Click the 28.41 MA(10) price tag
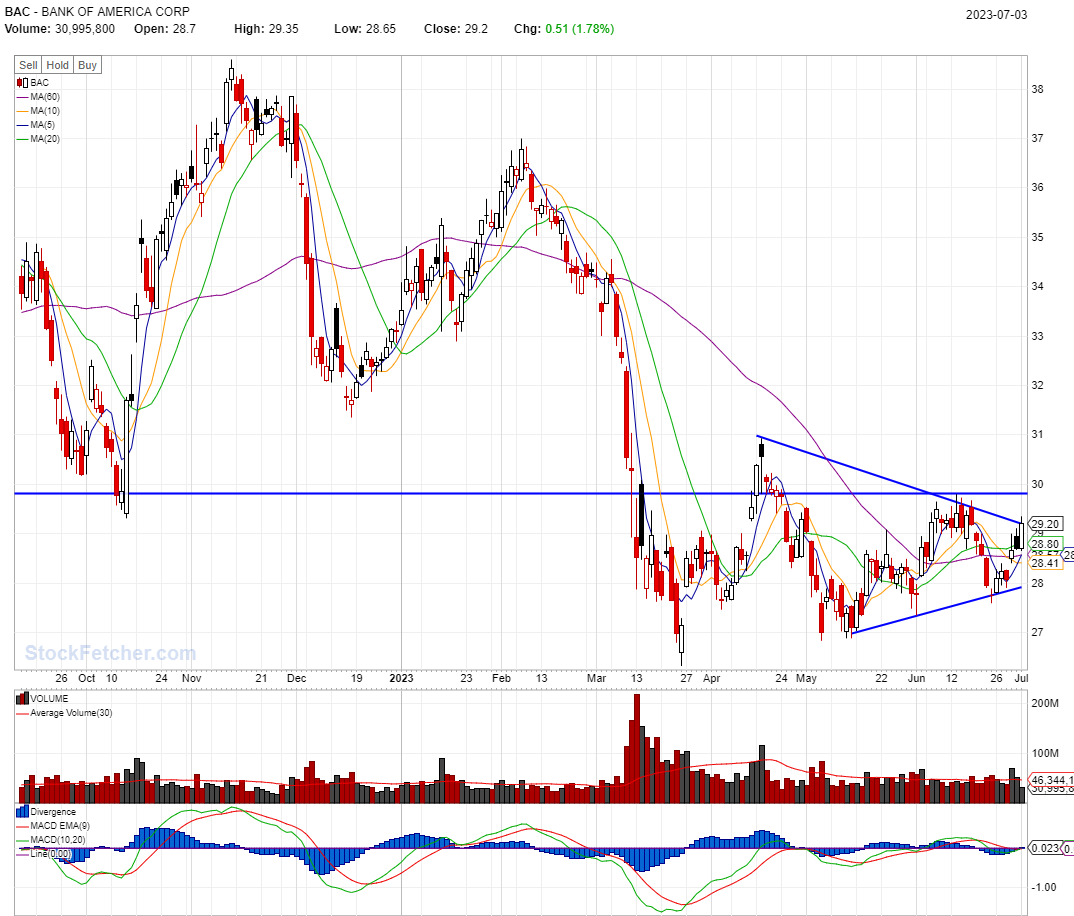The image size is (1074, 916). pyautogui.click(x=1045, y=563)
